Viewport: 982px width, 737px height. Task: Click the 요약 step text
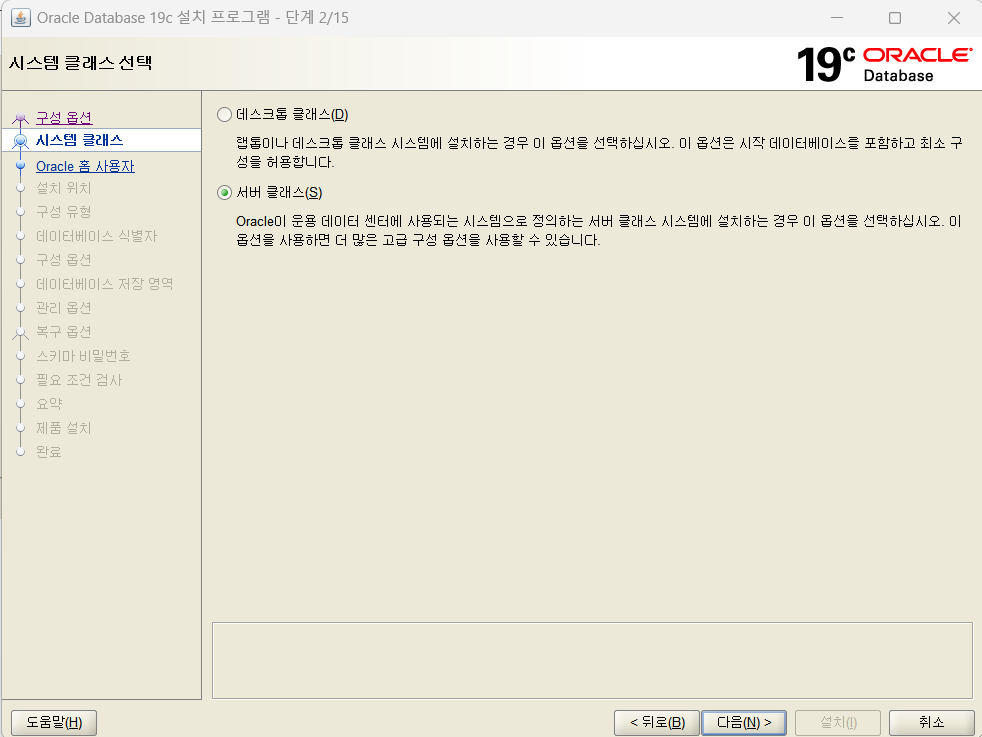pyautogui.click(x=49, y=404)
